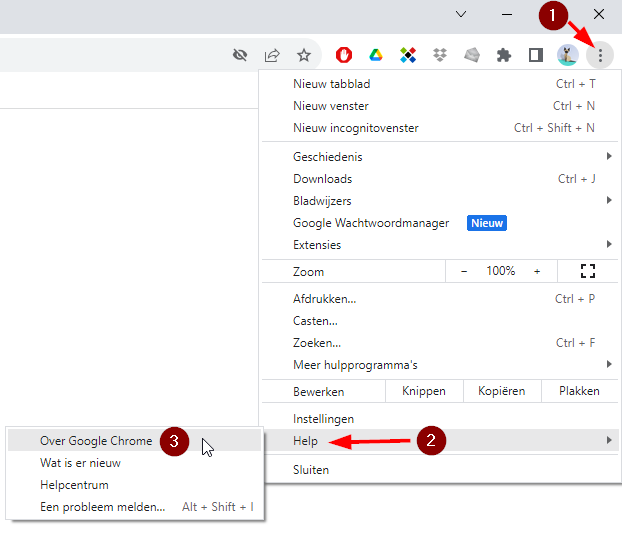Open the profile avatar picture
Screen dimensions: 622x540
pos(568,55)
